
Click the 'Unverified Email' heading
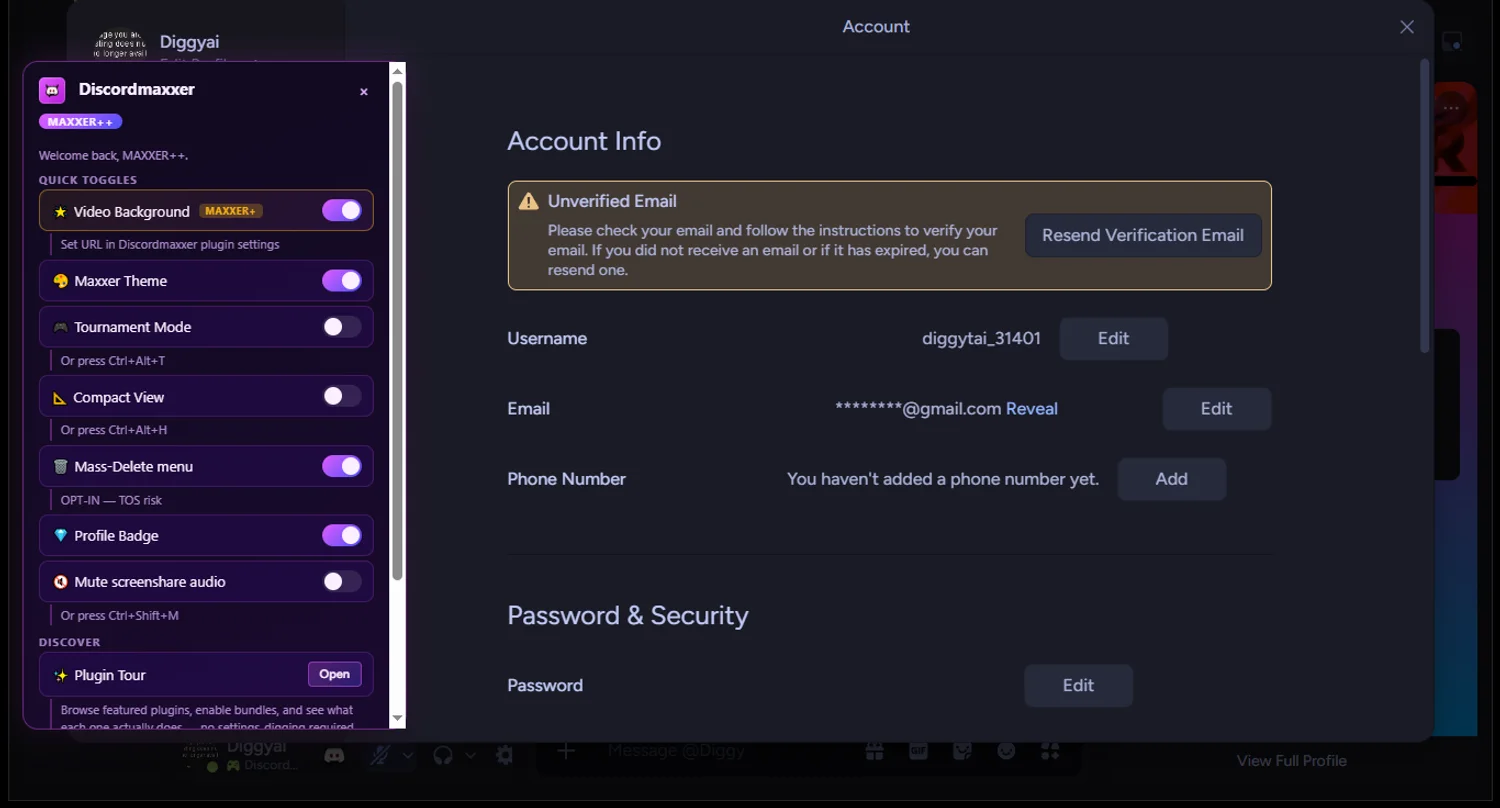612,201
